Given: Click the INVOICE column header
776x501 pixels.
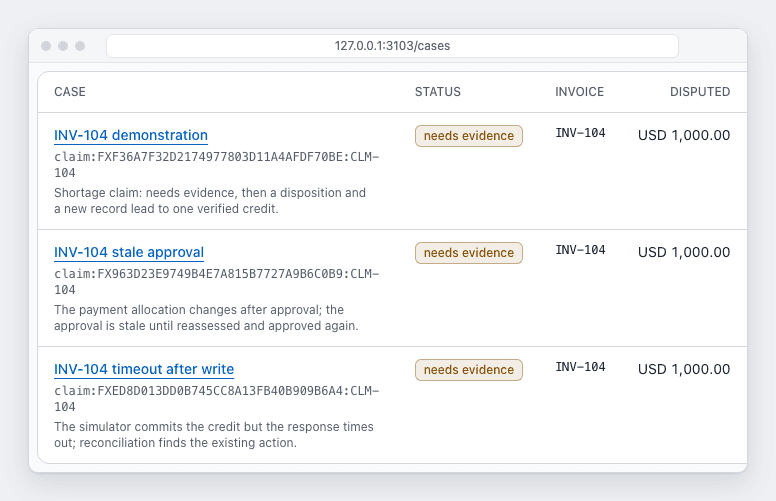Looking at the screenshot, I should click(x=580, y=92).
